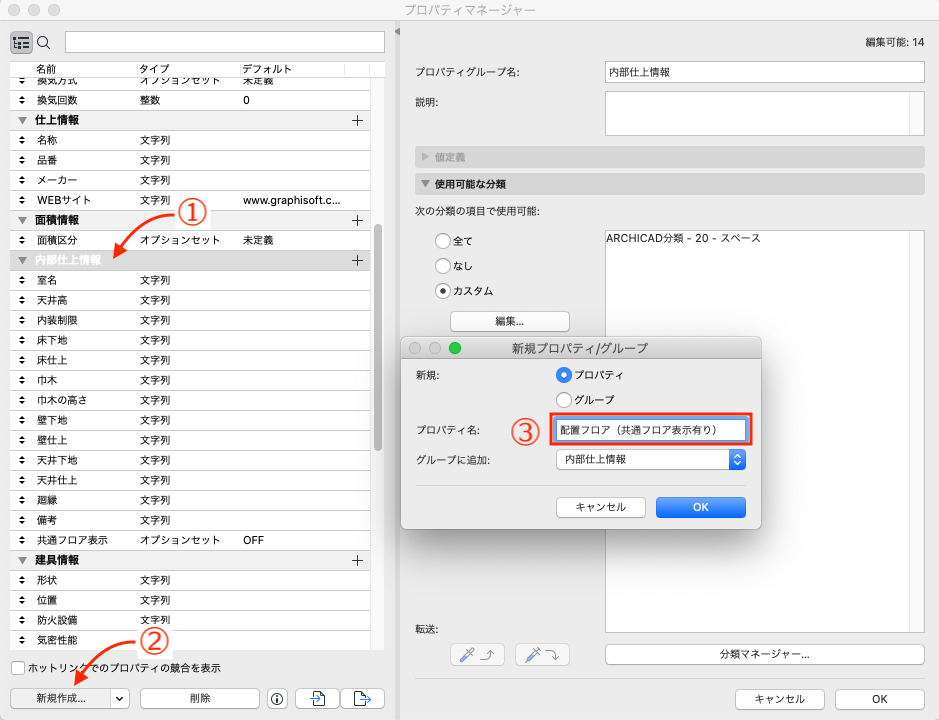Select ARCHICAD分類 - 20 - スペース entry
The image size is (939, 720).
683,238
